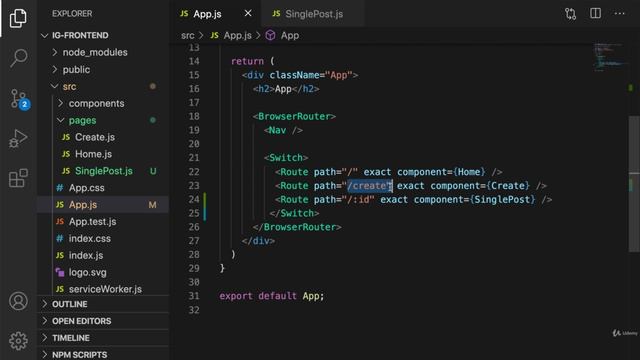Click the EXPLORER panel title
Viewport: 640px width, 360px height.
pyautogui.click(x=72, y=13)
